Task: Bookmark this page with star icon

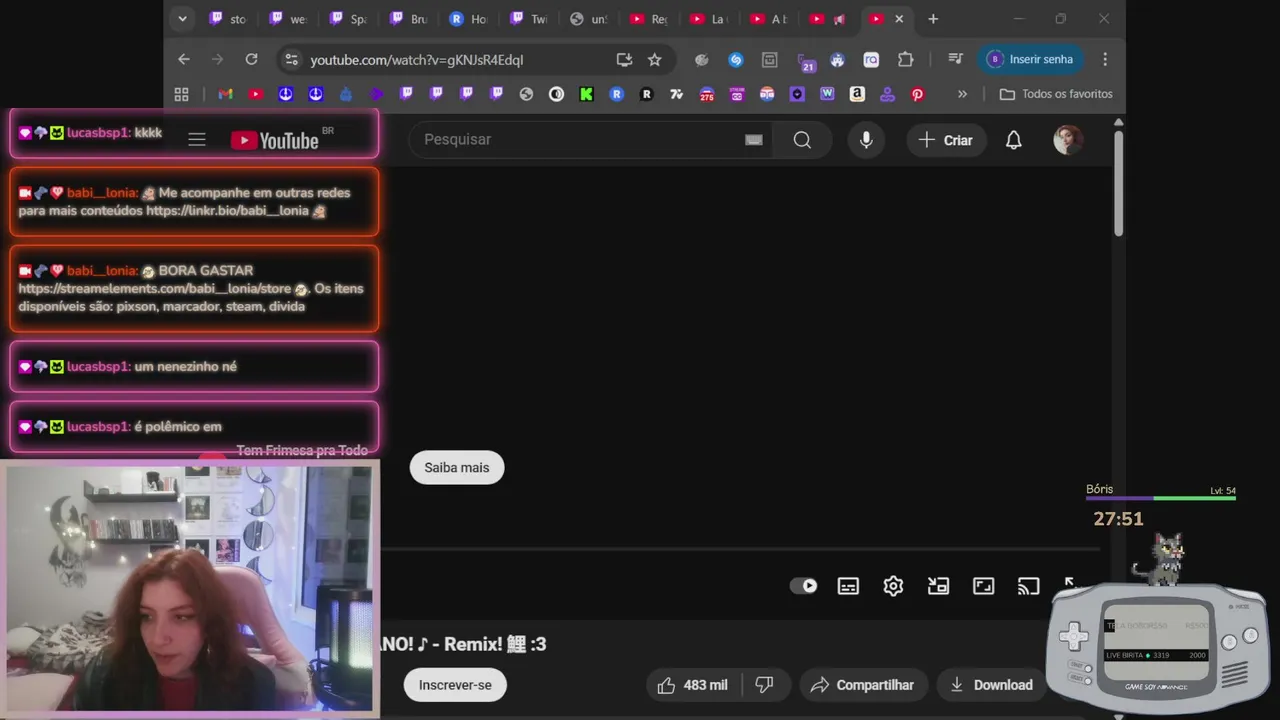Action: pos(654,60)
